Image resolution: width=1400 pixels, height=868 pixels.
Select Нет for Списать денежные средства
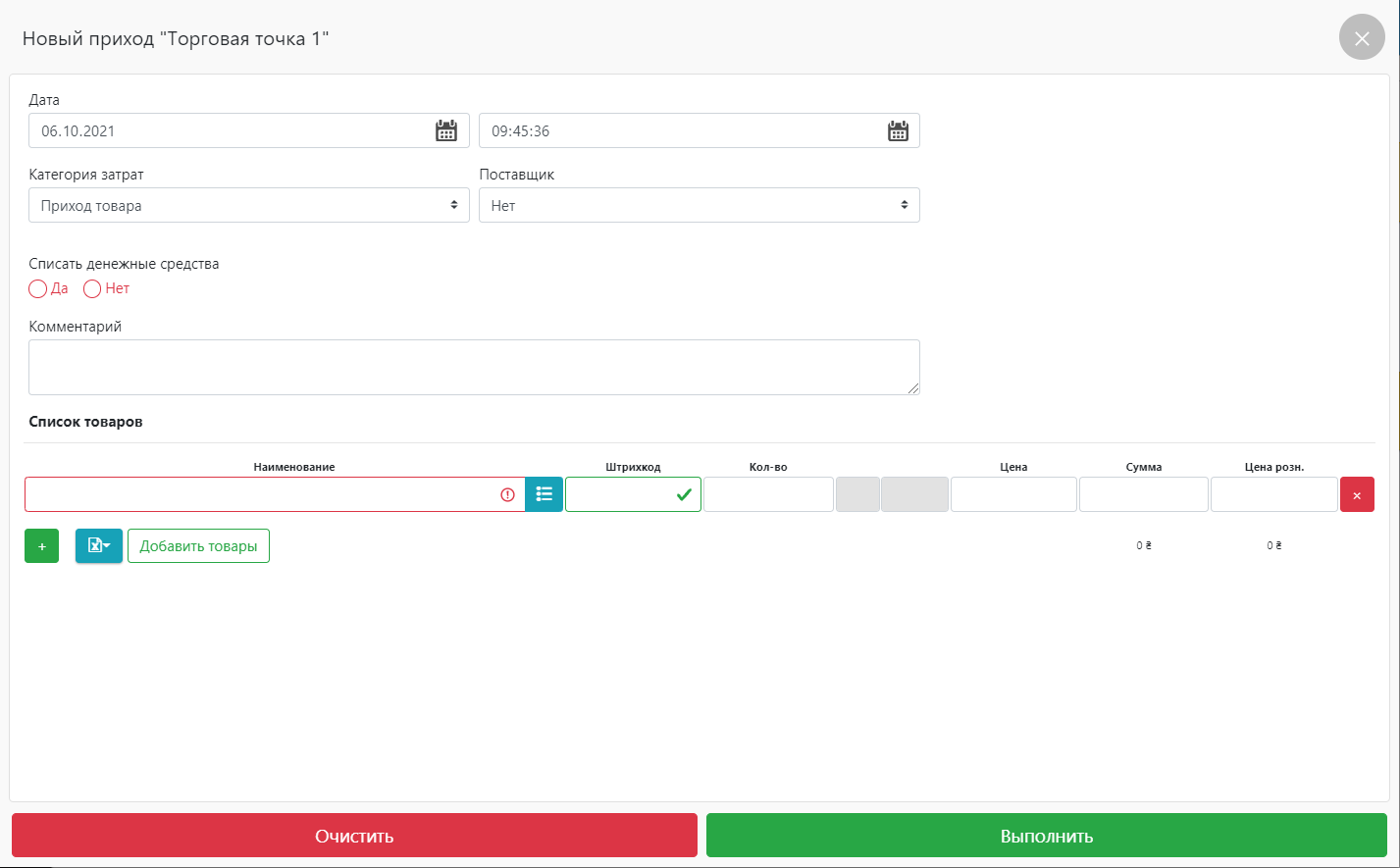click(x=92, y=289)
